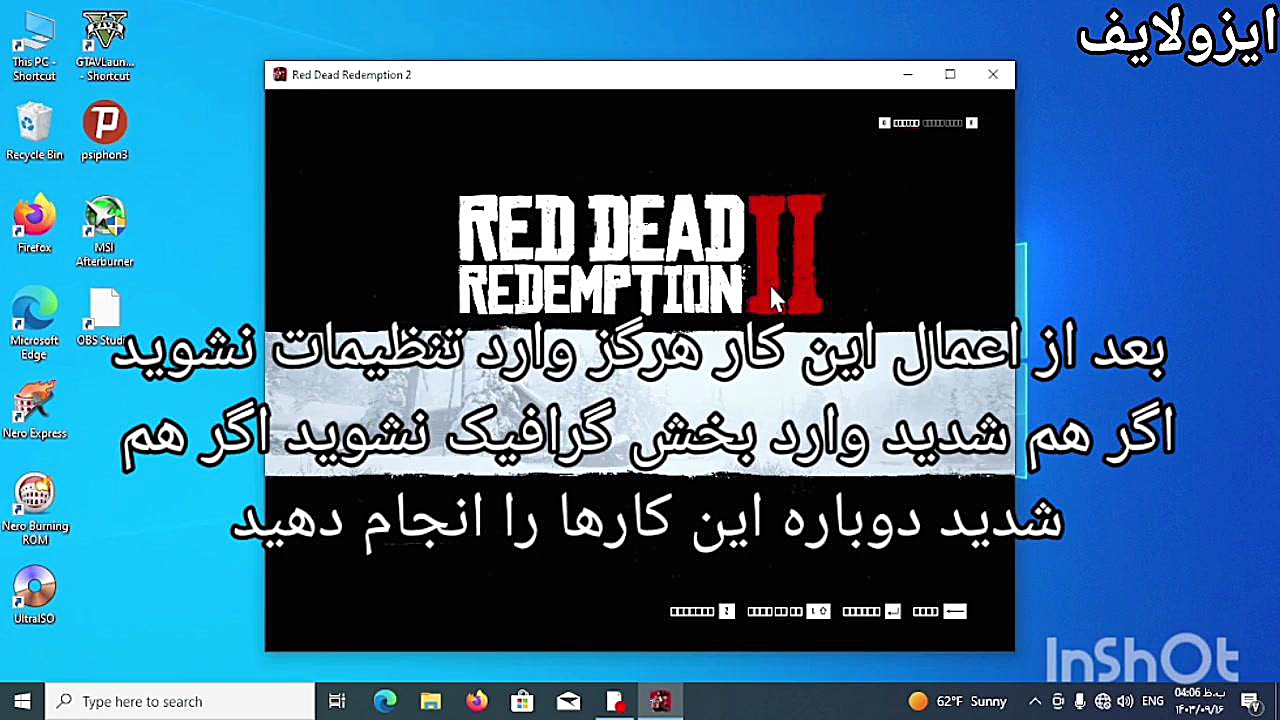Open the OBS Studio desktop shortcut
The height and width of the screenshot is (720, 1280).
104,307
